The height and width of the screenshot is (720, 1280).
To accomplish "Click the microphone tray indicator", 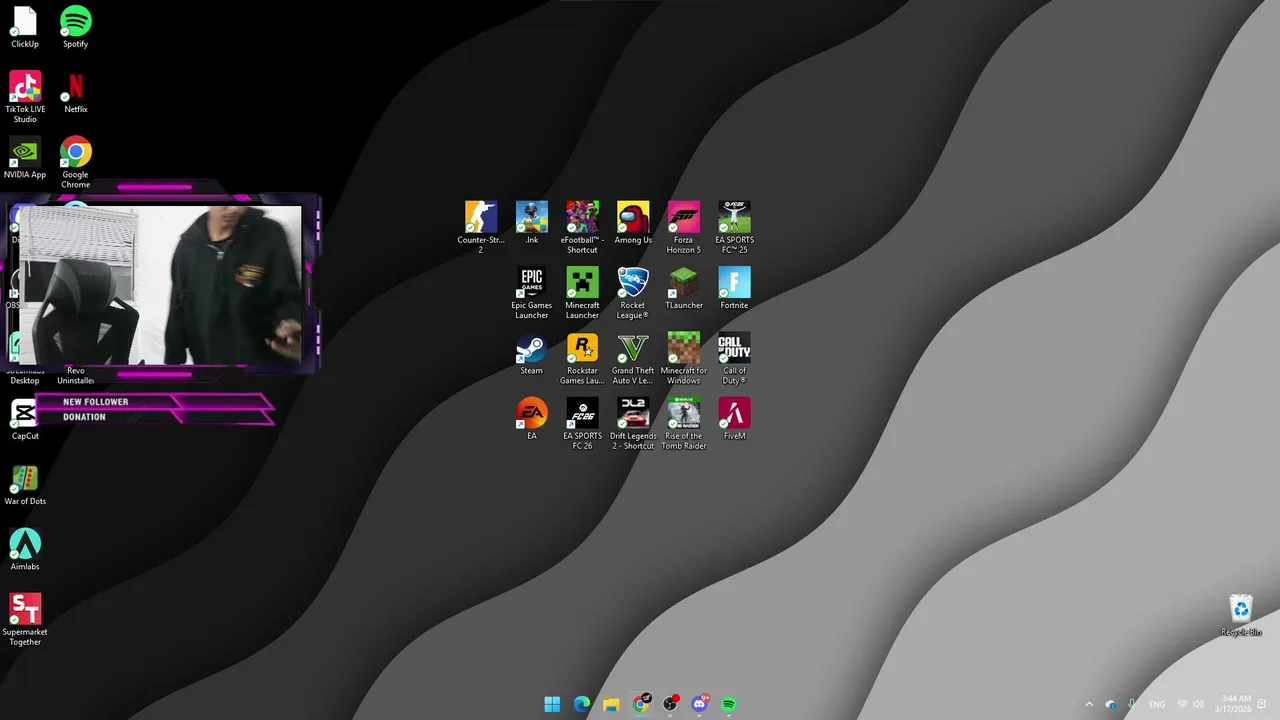I will tap(1132, 704).
